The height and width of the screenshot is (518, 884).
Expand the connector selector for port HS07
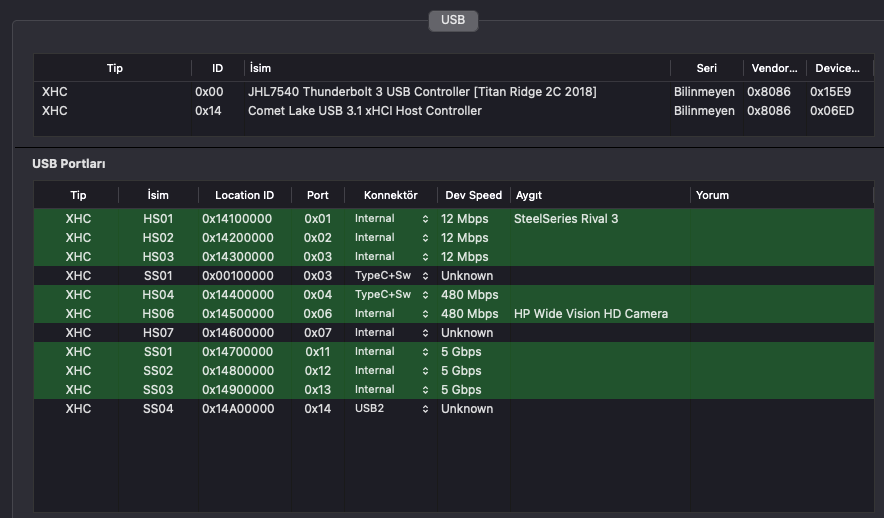(x=390, y=333)
